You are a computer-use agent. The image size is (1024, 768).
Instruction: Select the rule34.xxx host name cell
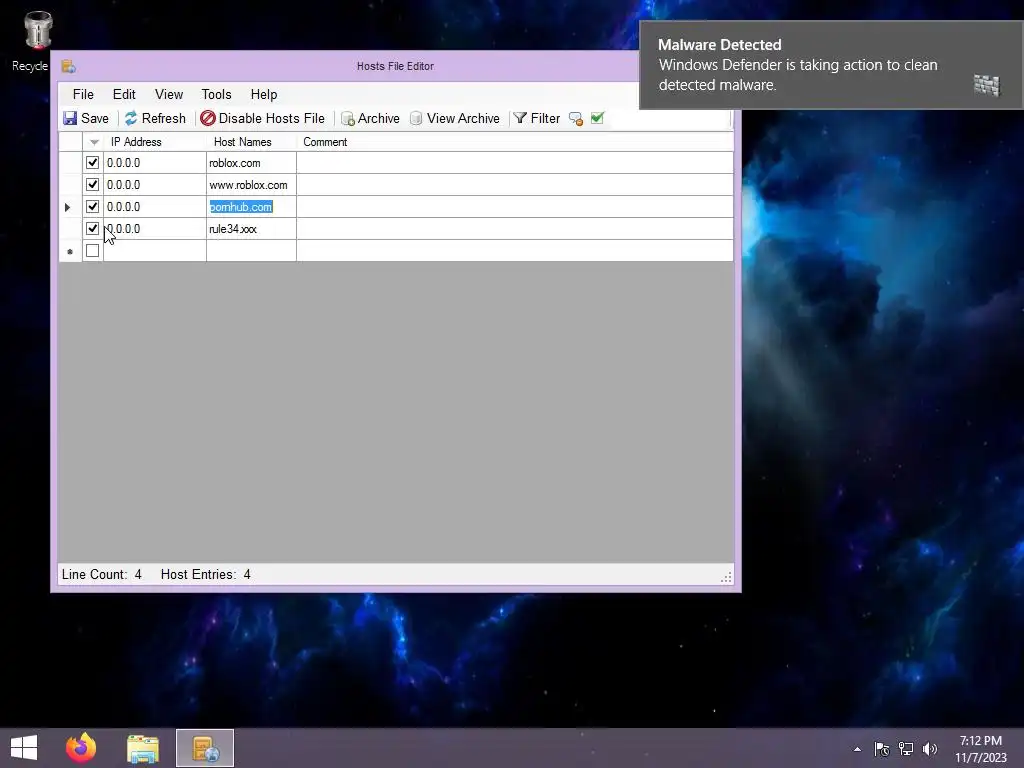251,229
